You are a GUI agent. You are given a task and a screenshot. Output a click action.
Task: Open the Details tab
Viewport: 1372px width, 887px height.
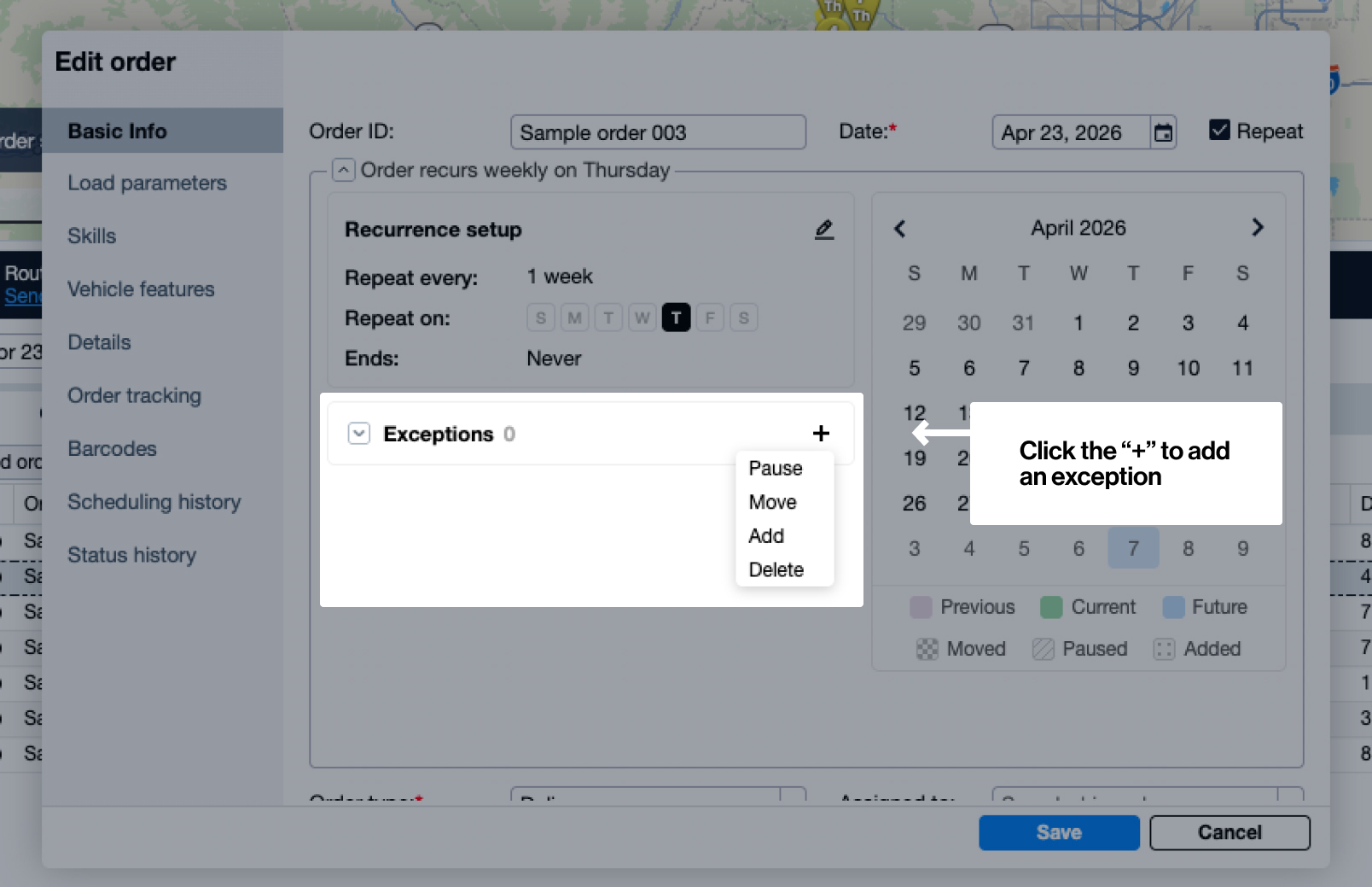[x=99, y=342]
